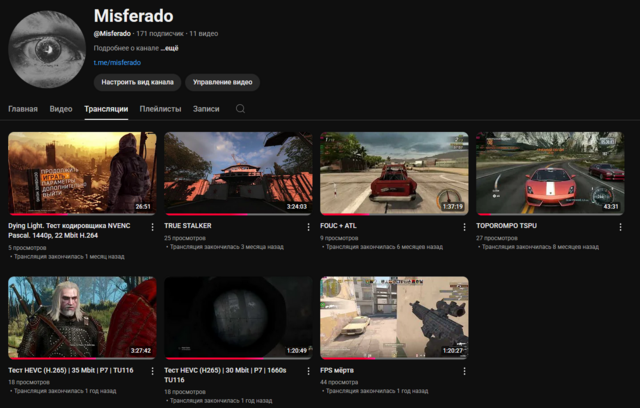Open three-dot menu for FPS мёртв
The height and width of the screenshot is (408, 640).
(464, 371)
